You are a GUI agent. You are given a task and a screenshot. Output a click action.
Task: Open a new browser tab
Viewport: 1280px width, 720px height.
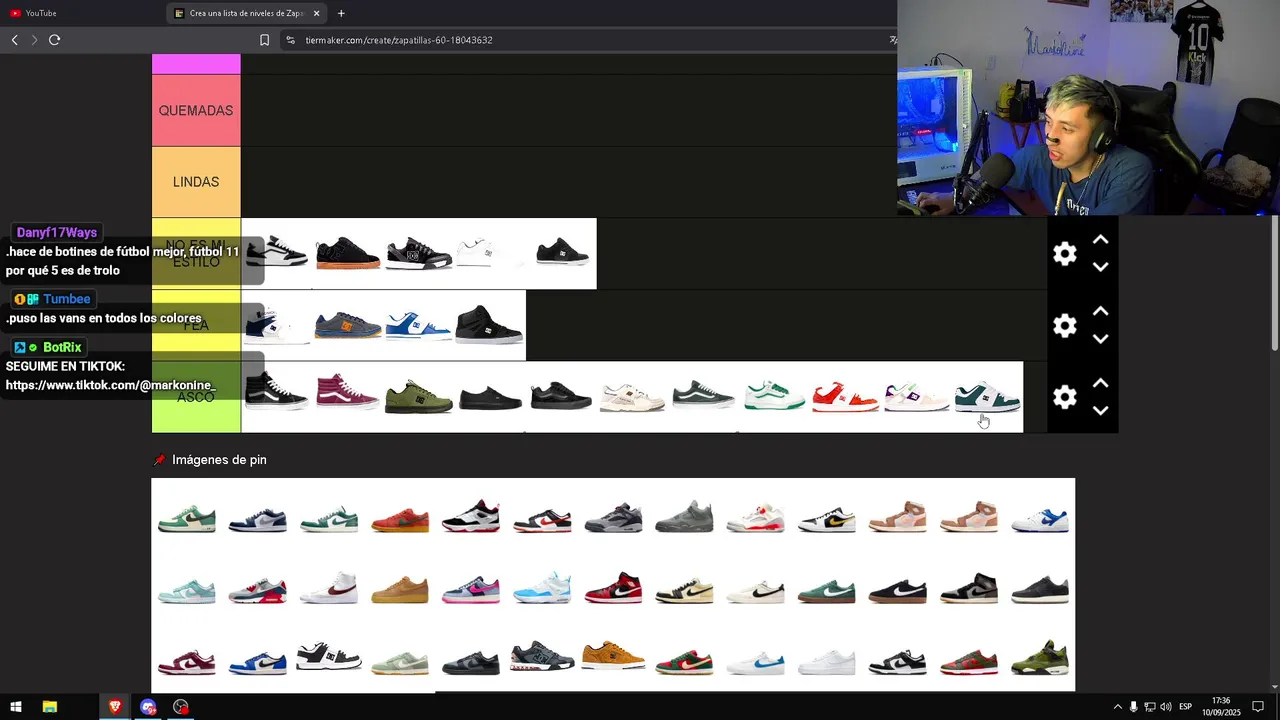[x=341, y=13]
